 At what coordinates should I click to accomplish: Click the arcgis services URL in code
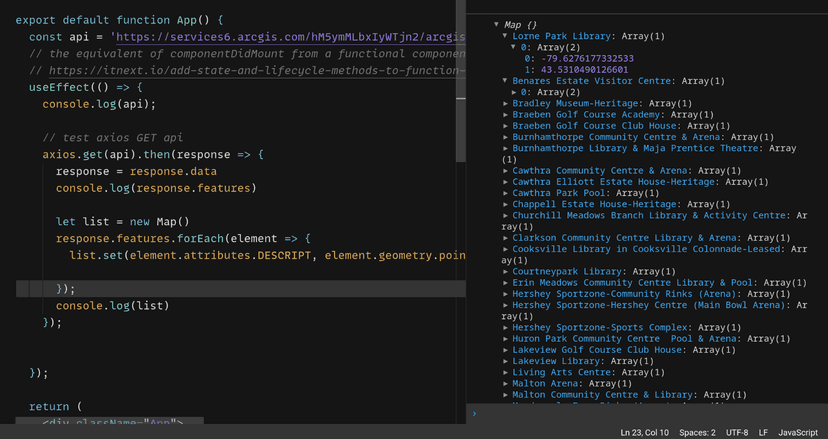point(290,37)
